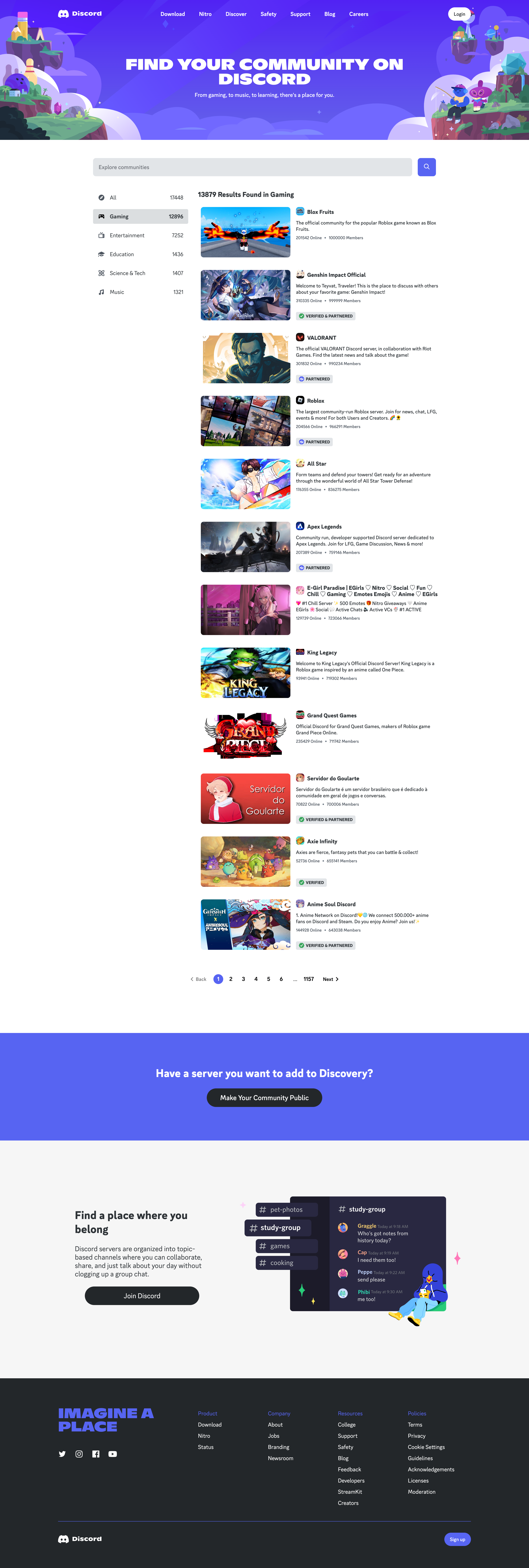Open the E-Girl Paradise banner thumbnail

coord(245,610)
